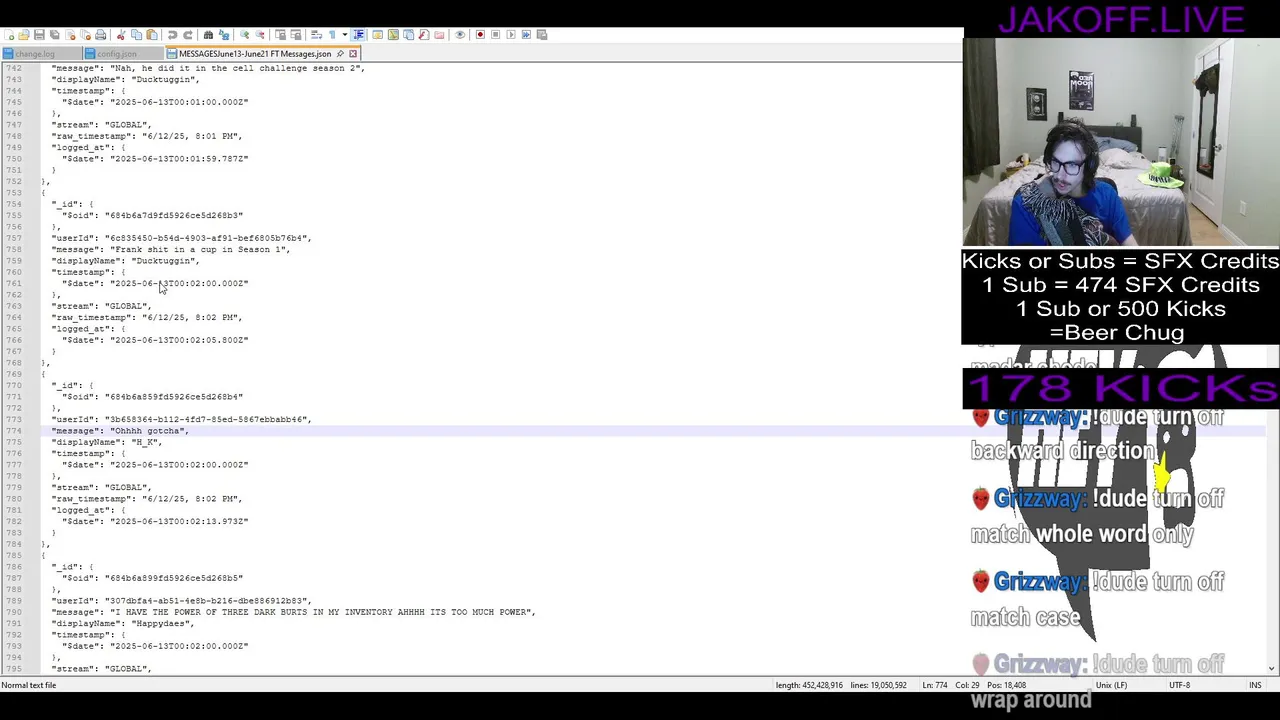This screenshot has height=720, width=1280.
Task: Click the userId 307dbfa4 line
Action: (182, 601)
